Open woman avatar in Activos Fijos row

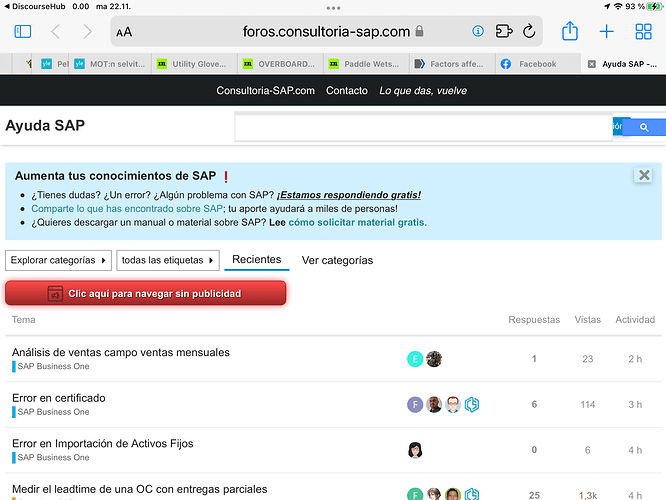point(415,450)
